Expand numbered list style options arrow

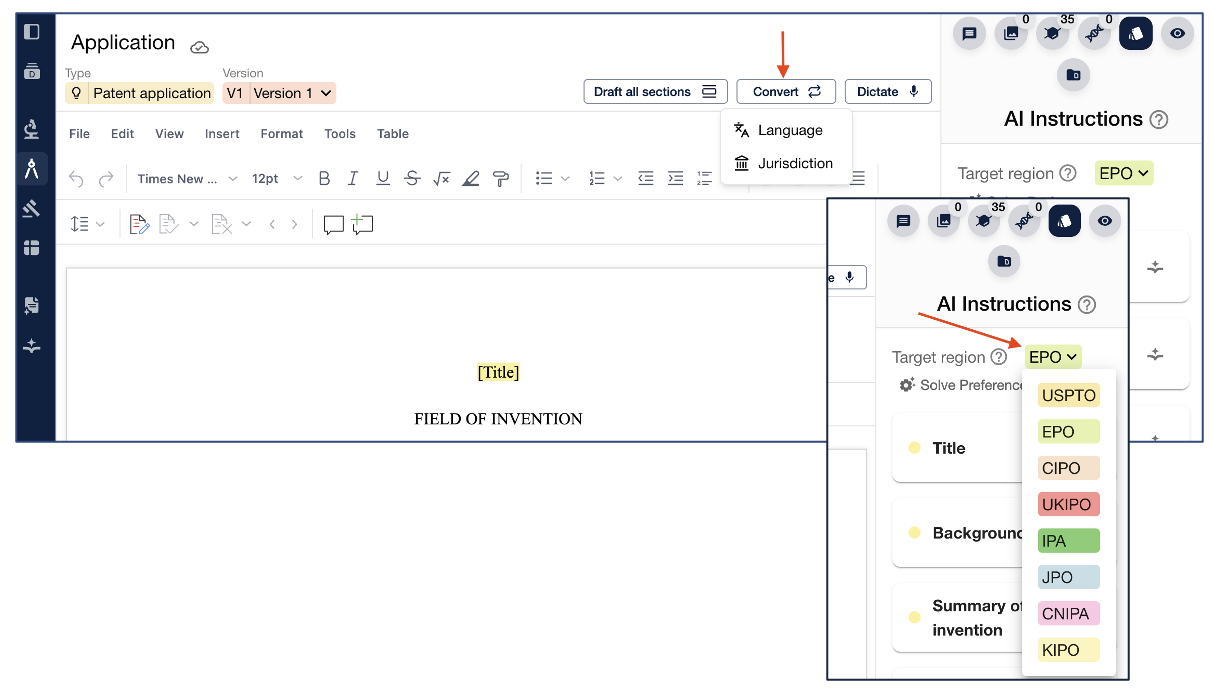[x=618, y=179]
